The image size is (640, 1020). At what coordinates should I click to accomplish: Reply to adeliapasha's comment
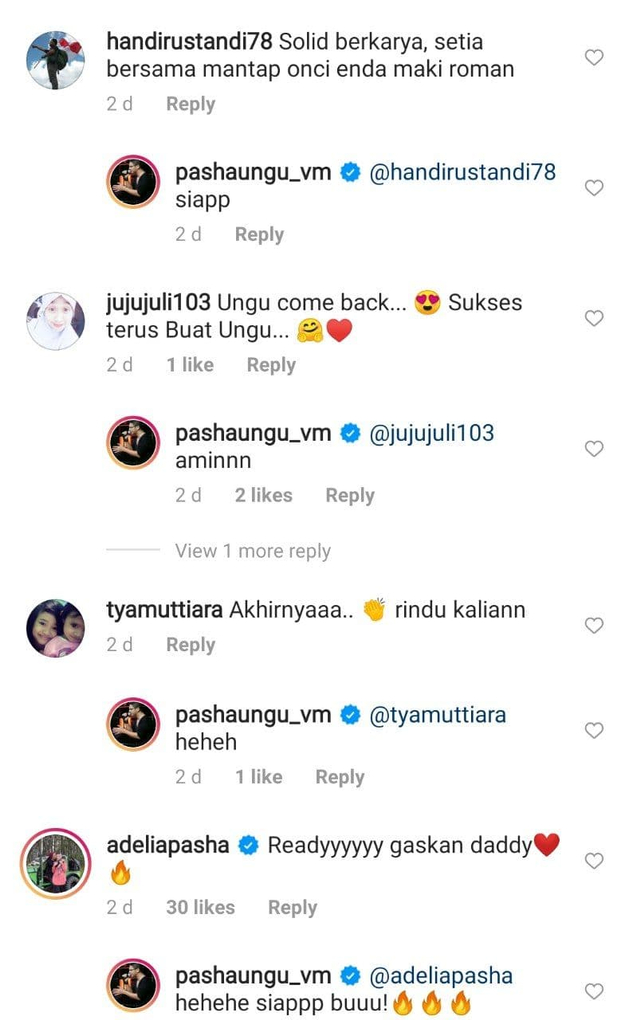(x=293, y=907)
